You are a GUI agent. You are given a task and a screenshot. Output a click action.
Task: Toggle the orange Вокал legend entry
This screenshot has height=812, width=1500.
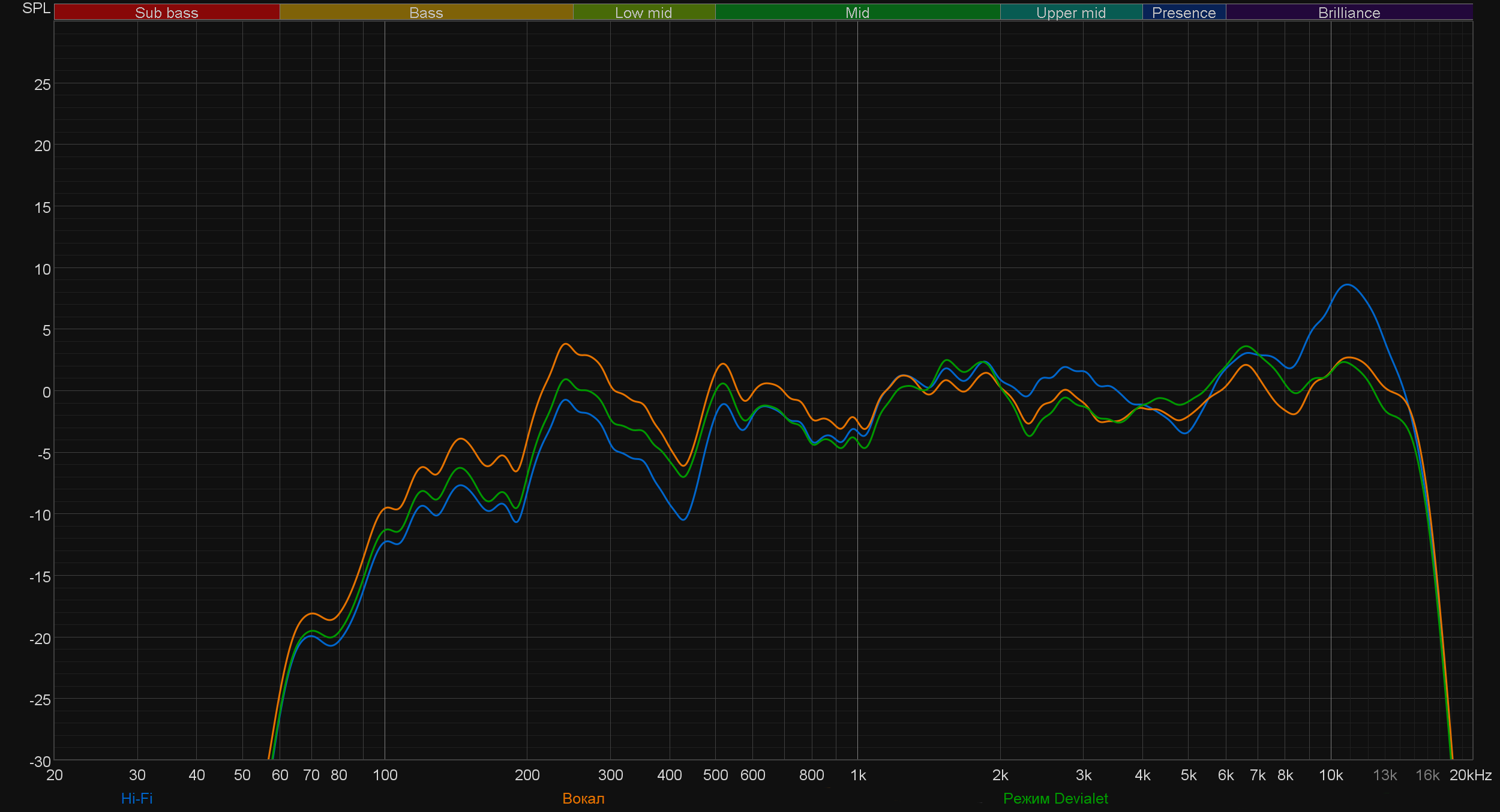(583, 799)
